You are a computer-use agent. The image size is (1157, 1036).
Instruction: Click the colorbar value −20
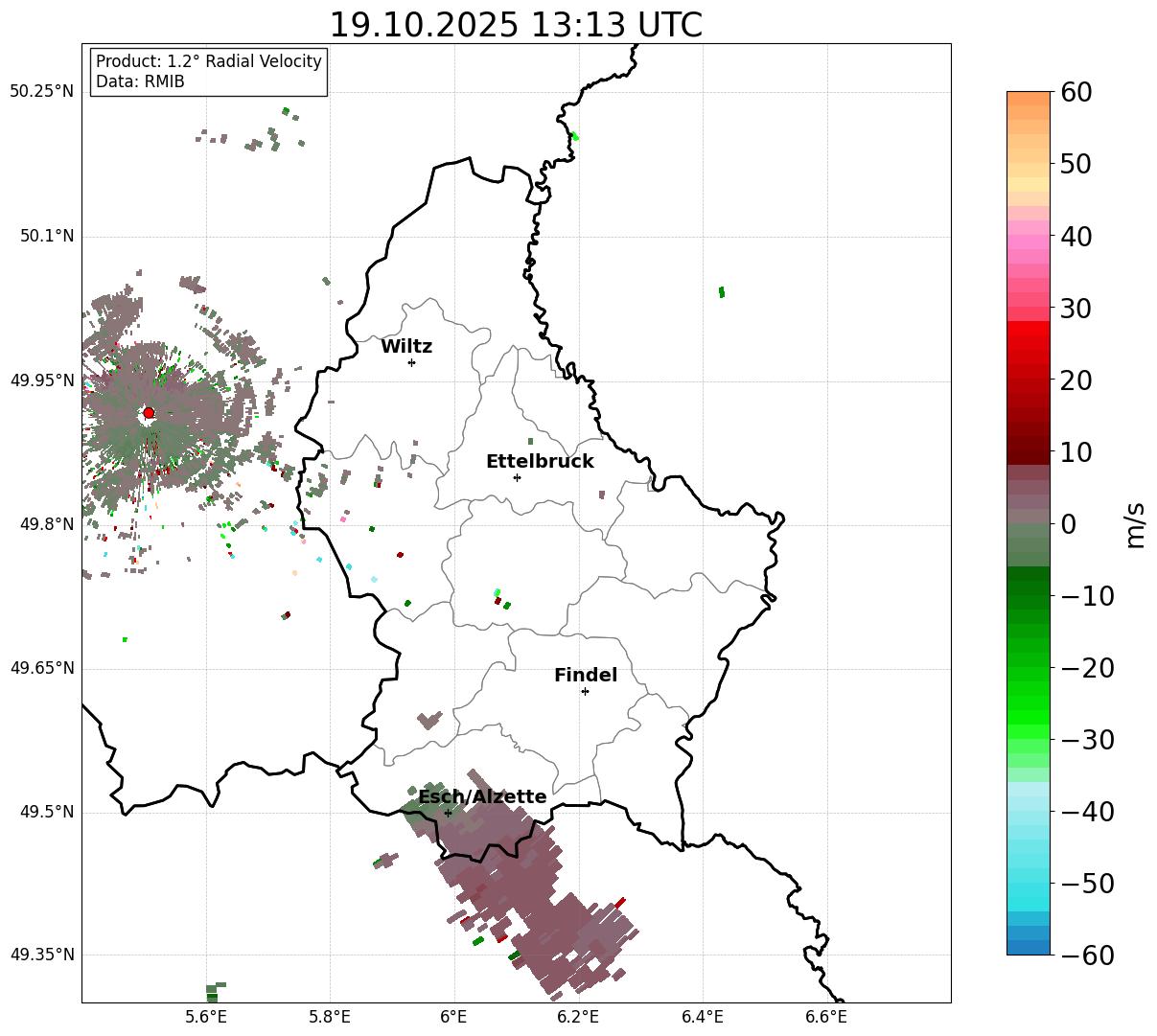click(x=1088, y=668)
